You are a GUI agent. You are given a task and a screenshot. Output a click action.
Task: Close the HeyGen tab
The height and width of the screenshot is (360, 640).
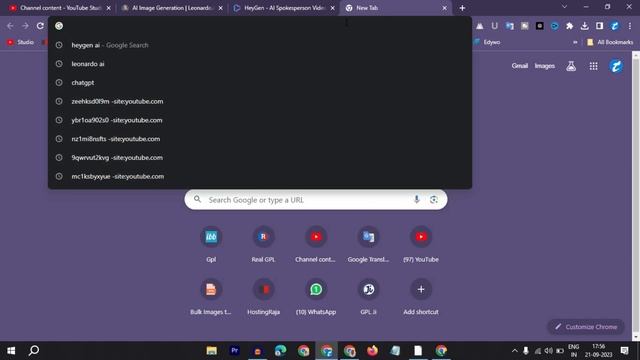coord(333,8)
